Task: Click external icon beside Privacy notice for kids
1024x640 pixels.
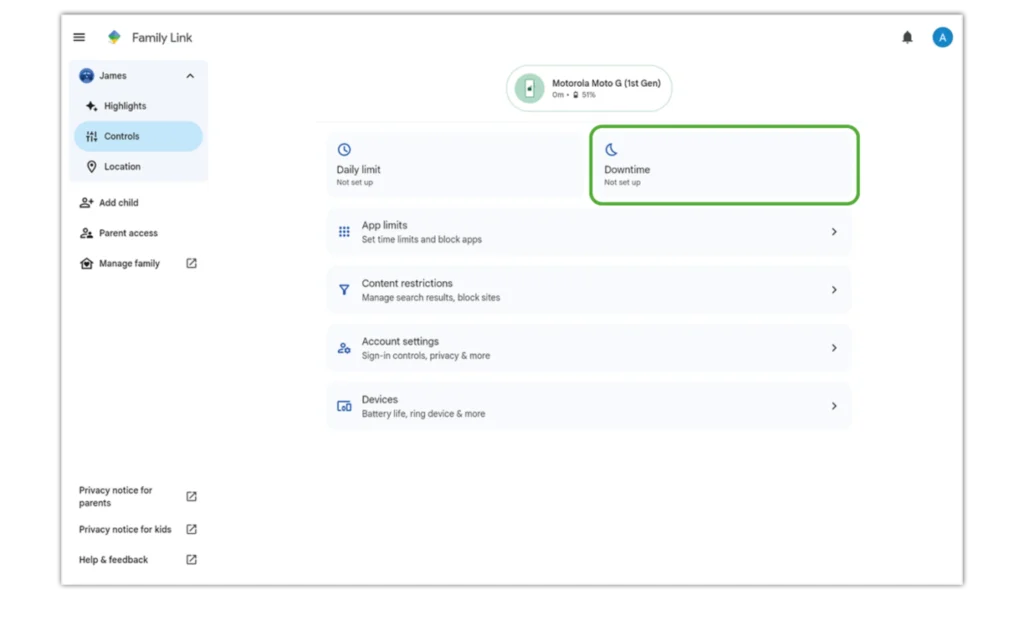Action: coord(191,529)
